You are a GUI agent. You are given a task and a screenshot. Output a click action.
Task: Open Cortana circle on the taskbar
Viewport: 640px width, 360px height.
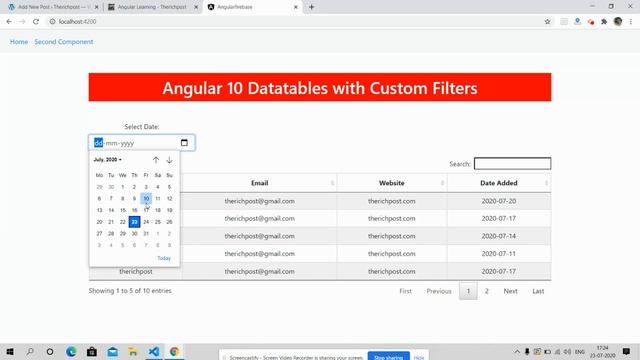(50, 351)
